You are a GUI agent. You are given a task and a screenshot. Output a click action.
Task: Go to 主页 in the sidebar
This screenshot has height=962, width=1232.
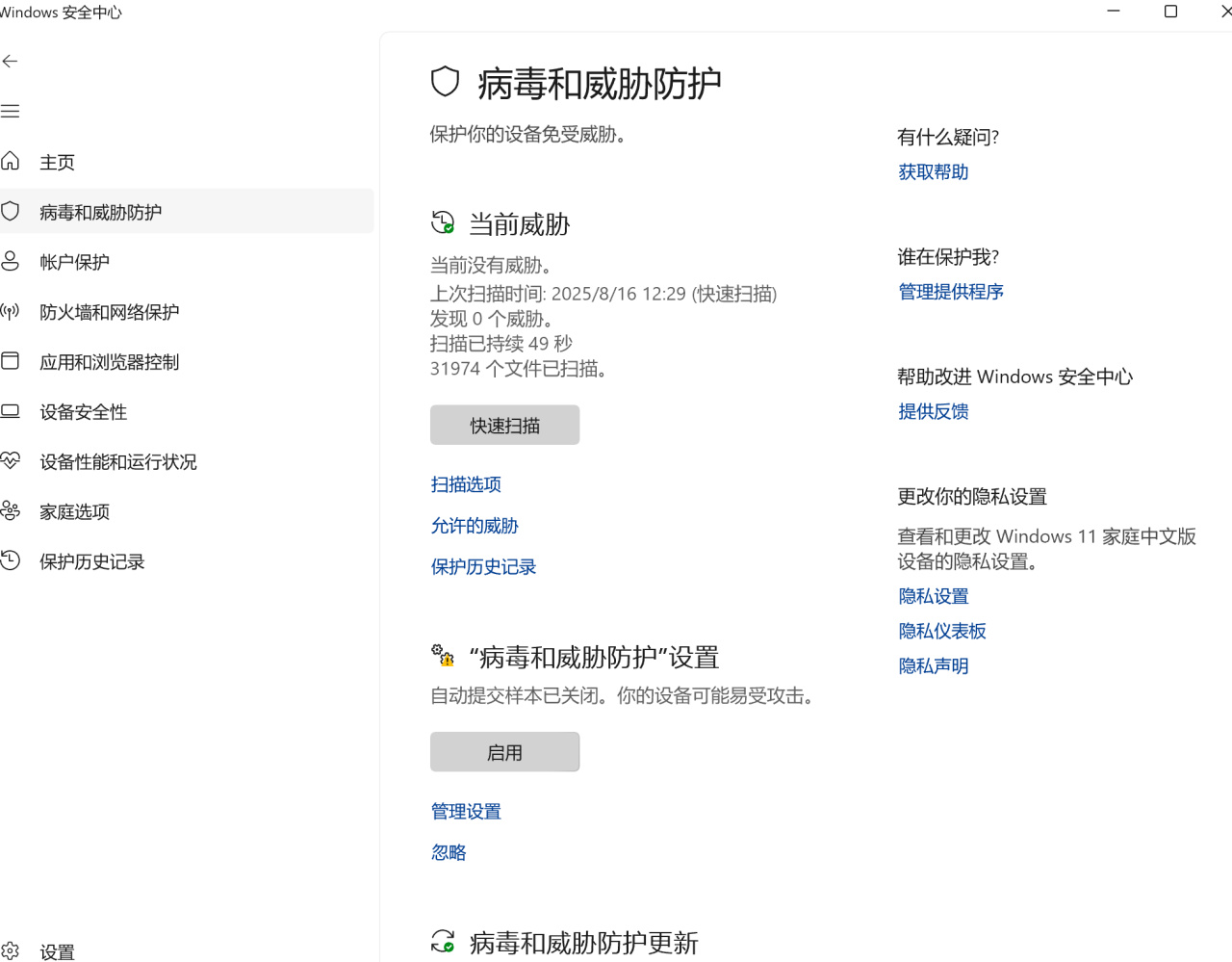[x=57, y=162]
